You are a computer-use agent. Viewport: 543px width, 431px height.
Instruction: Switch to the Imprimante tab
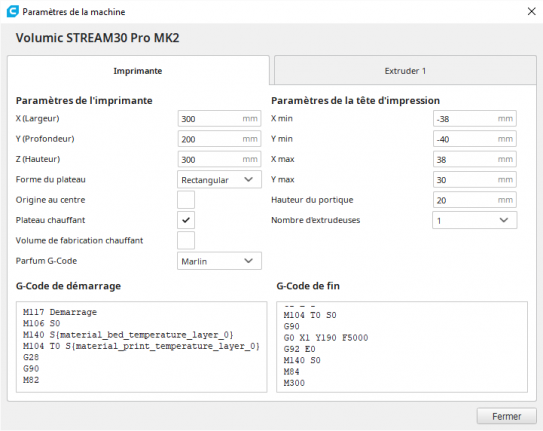138,71
